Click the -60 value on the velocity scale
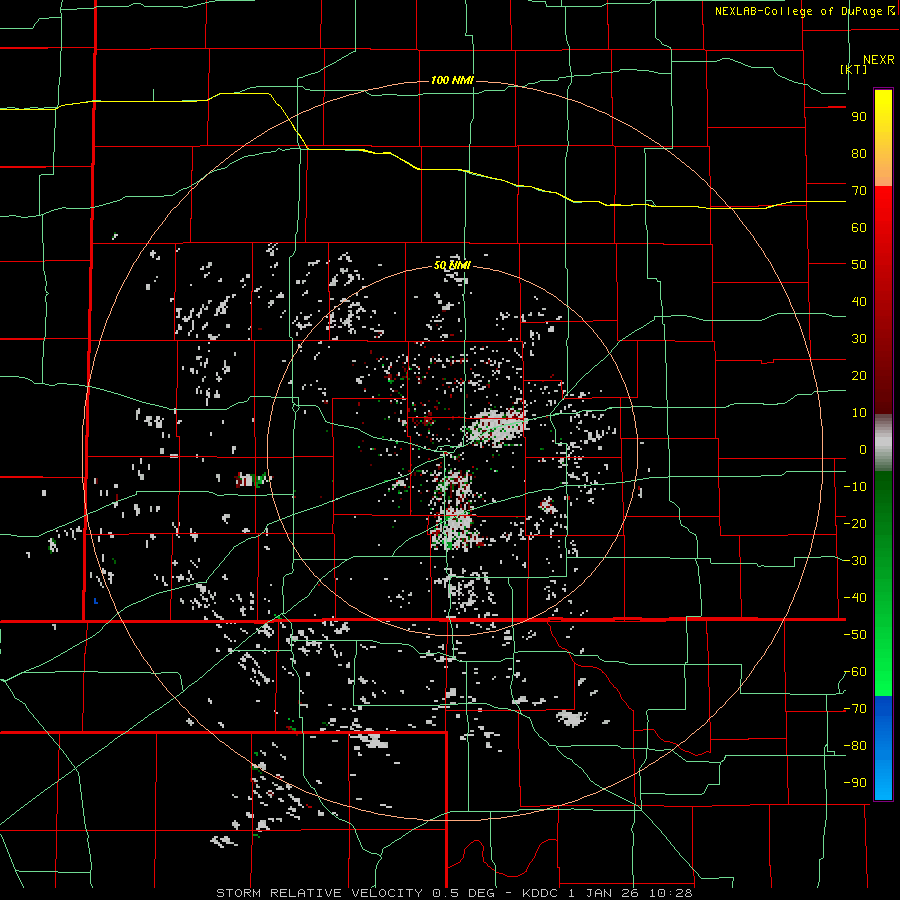 (855, 672)
